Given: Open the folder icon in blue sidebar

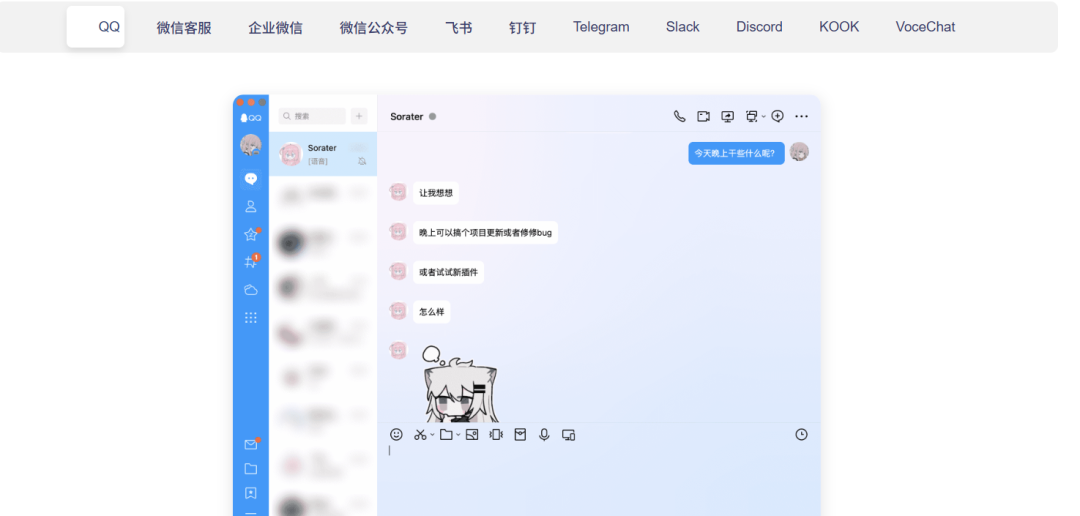Looking at the screenshot, I should 251,469.
